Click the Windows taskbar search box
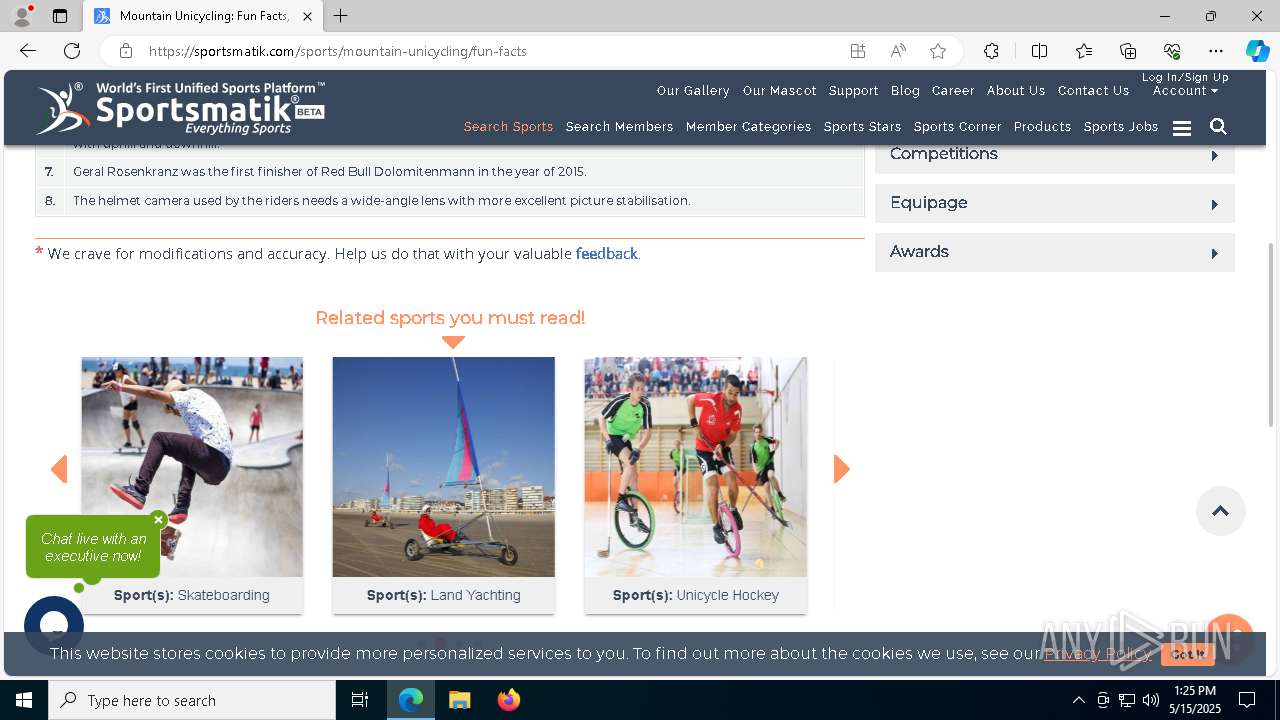1280x720 pixels. (x=192, y=700)
